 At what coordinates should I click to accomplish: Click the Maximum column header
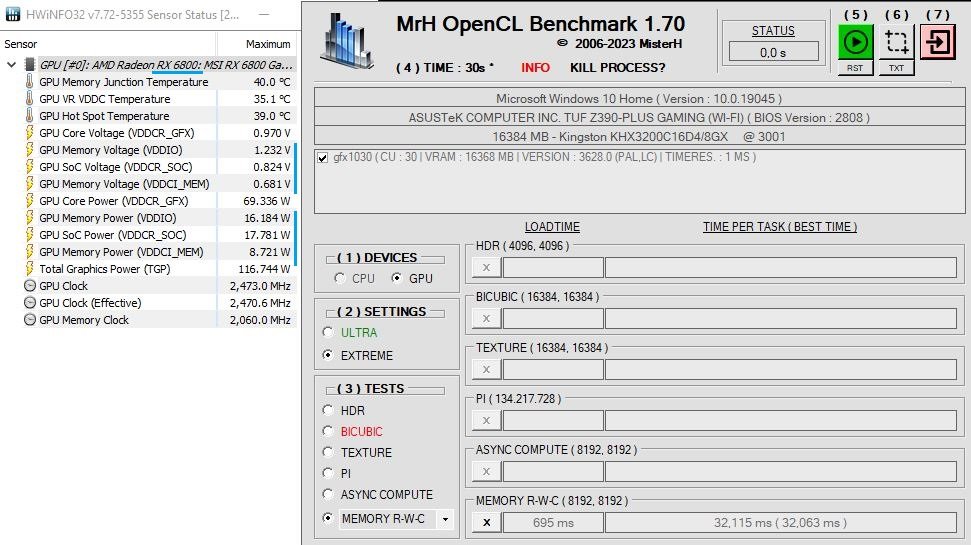pos(268,44)
